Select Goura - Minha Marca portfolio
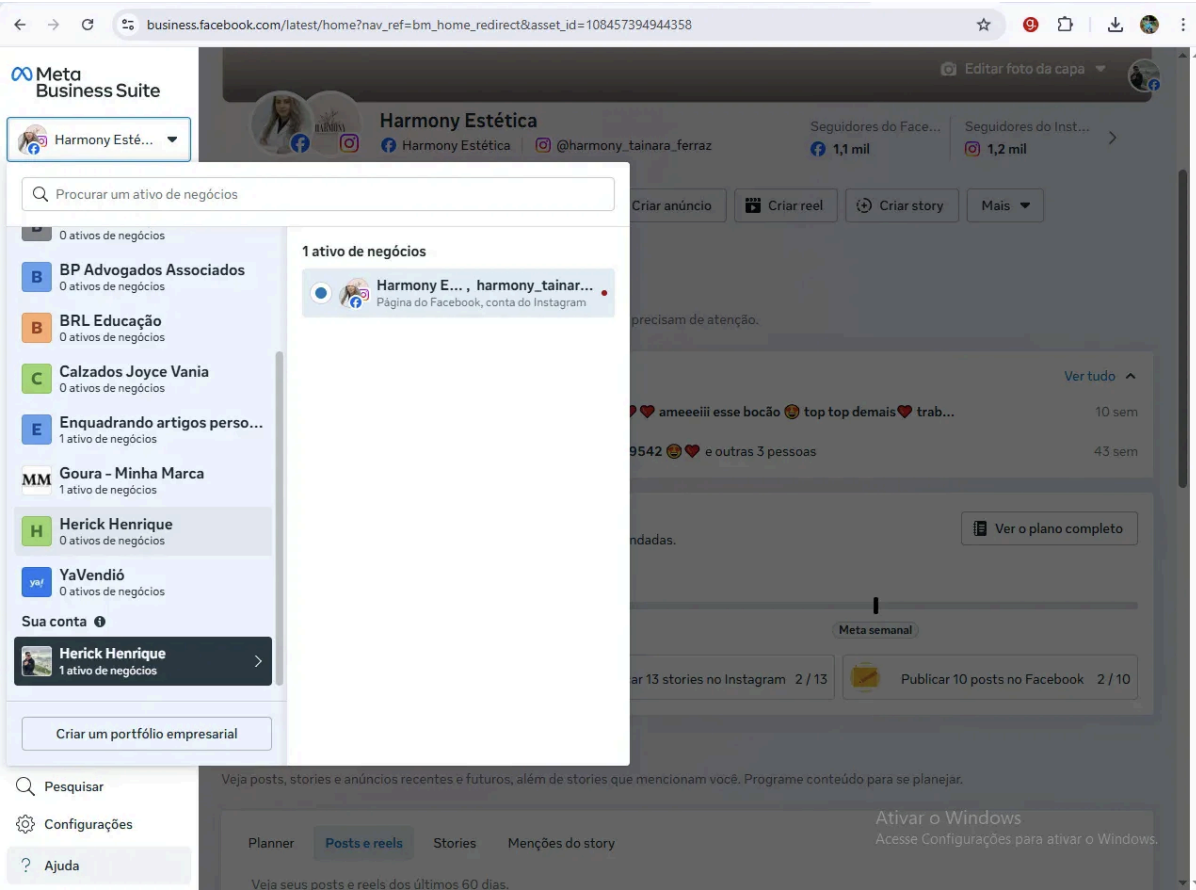Viewport: 1196px width, 890px height. tap(143, 480)
